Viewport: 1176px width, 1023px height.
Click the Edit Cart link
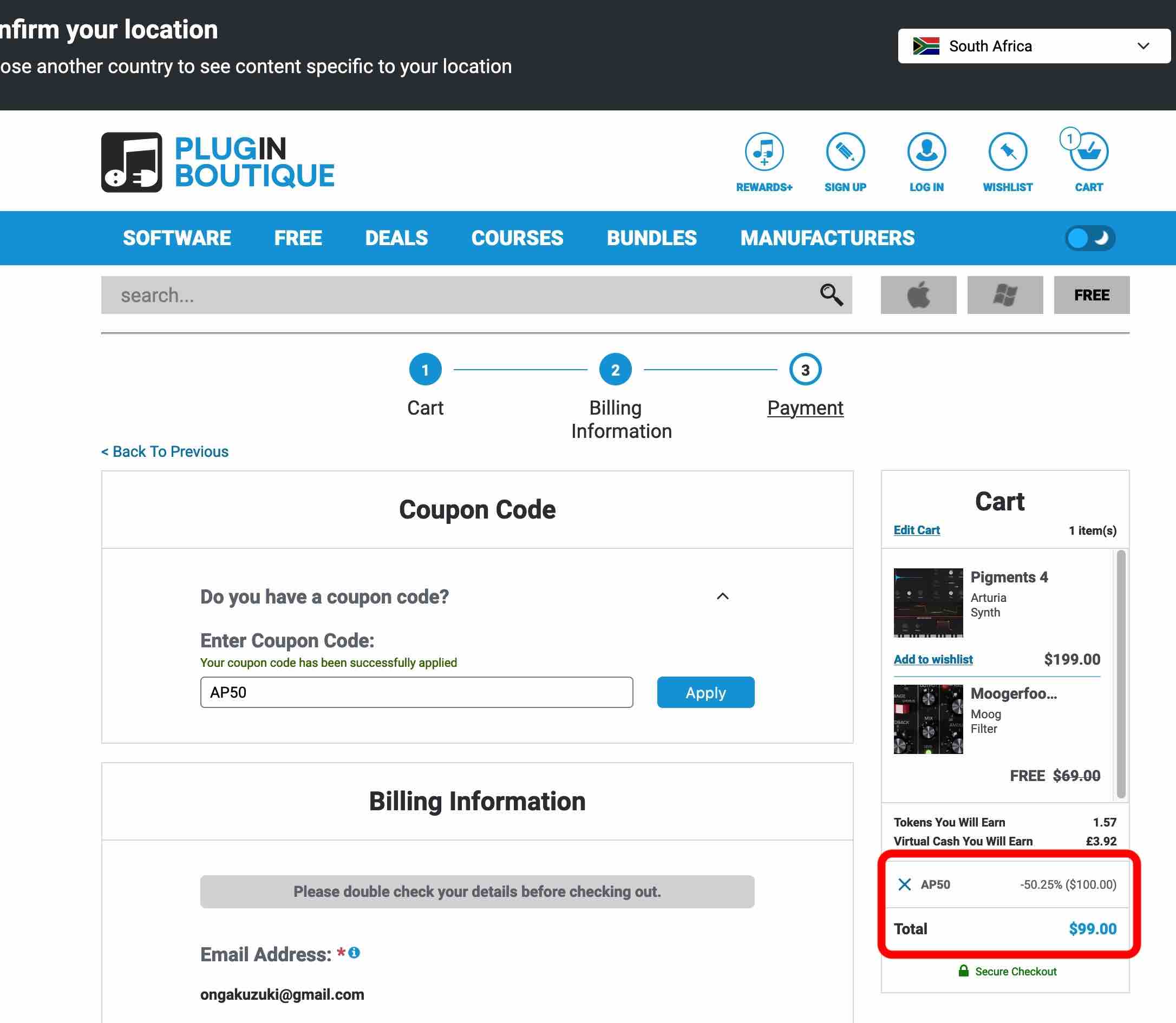coord(916,530)
